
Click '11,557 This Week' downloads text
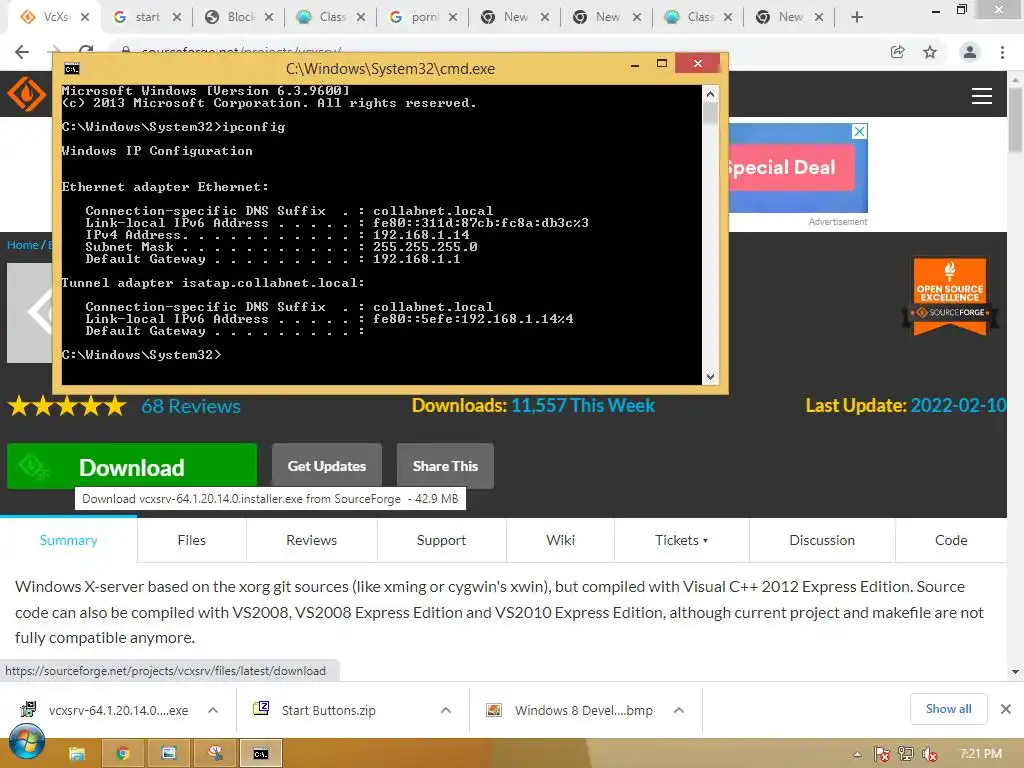(583, 406)
